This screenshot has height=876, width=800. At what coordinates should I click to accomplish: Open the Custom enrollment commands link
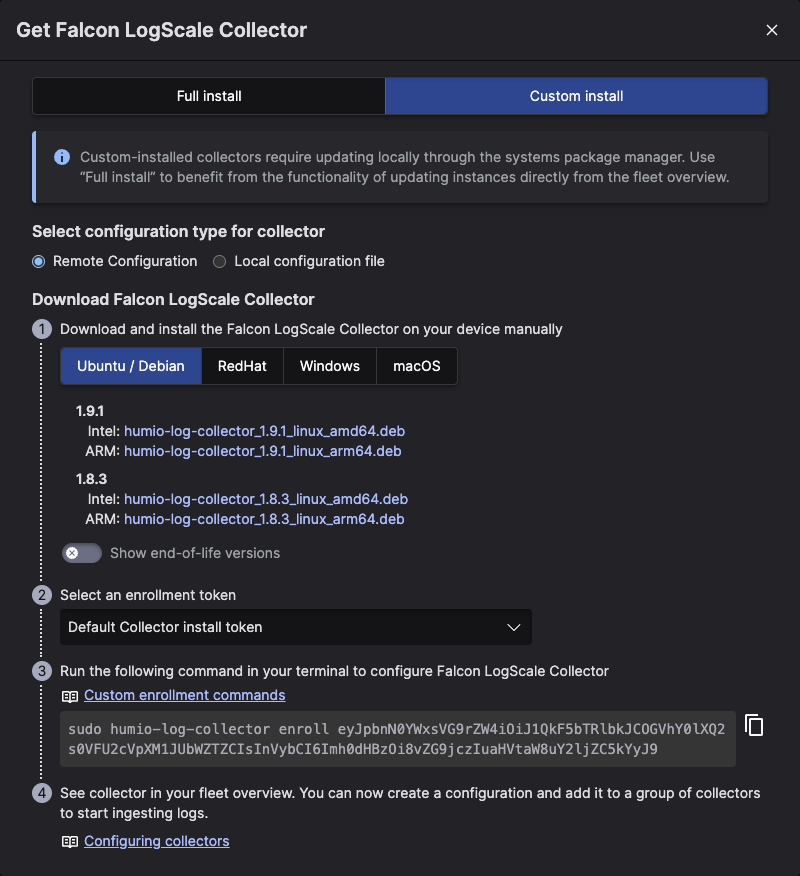coord(184,695)
